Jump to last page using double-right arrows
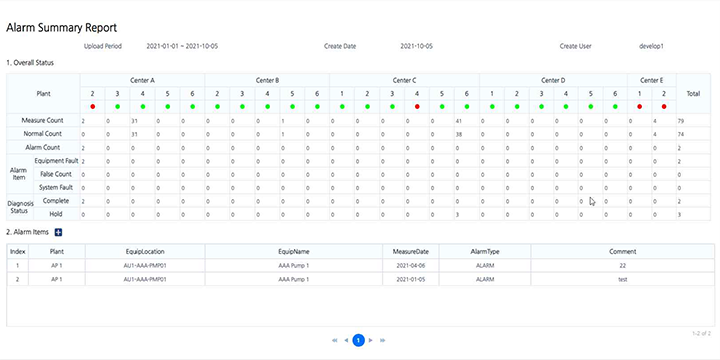Image resolution: width=720 pixels, height=360 pixels. tap(382, 340)
